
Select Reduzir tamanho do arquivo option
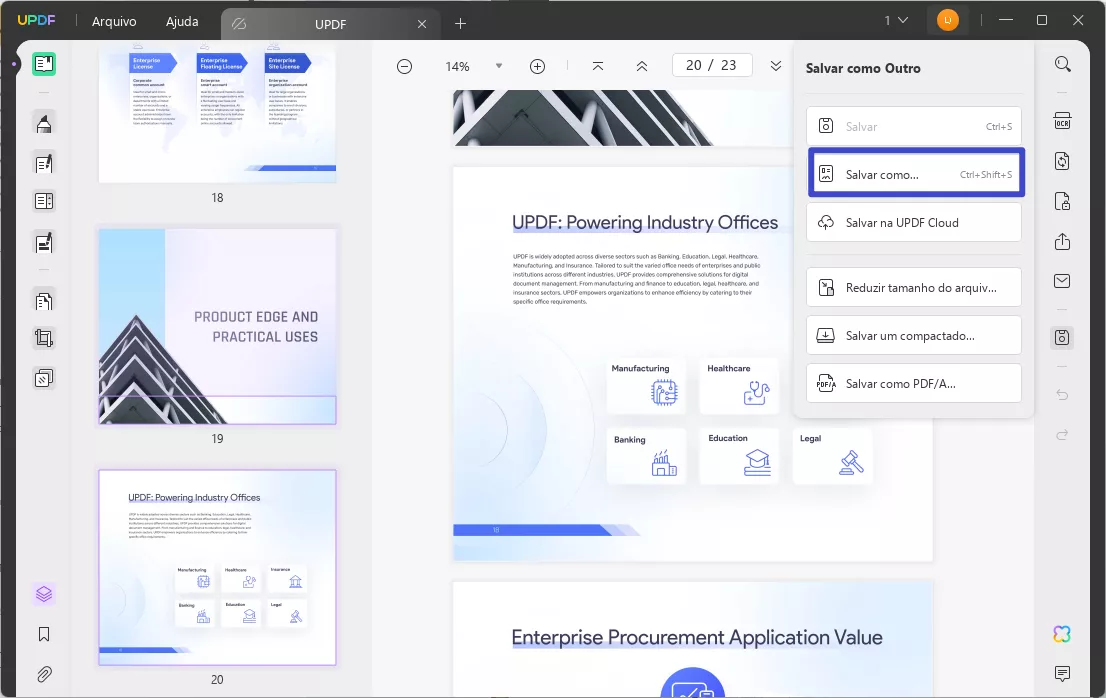(x=914, y=287)
